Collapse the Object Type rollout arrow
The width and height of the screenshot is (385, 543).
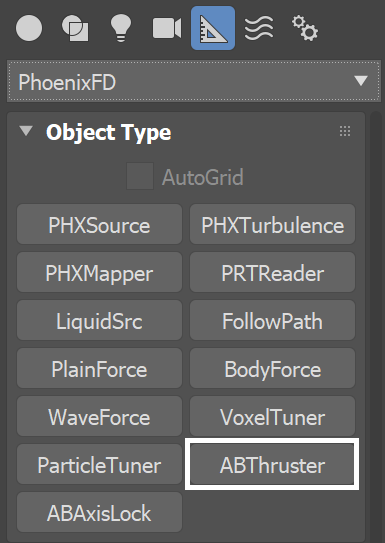click(x=26, y=131)
